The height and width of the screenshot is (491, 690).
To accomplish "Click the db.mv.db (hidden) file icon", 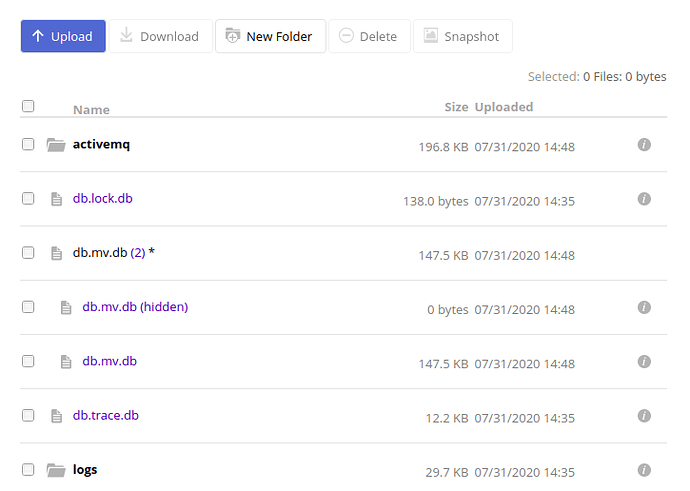I will 66,308.
